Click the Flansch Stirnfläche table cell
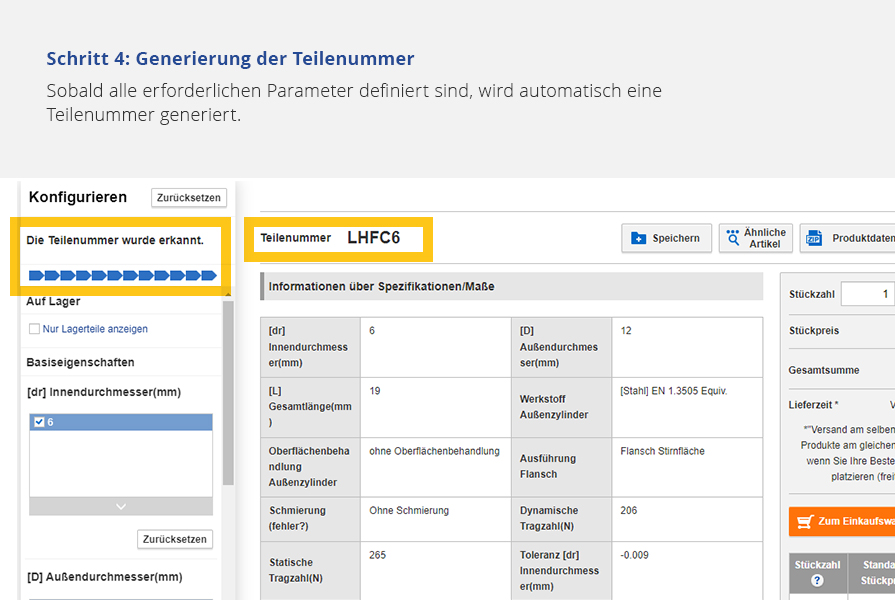This screenshot has width=895, height=600. [662, 451]
